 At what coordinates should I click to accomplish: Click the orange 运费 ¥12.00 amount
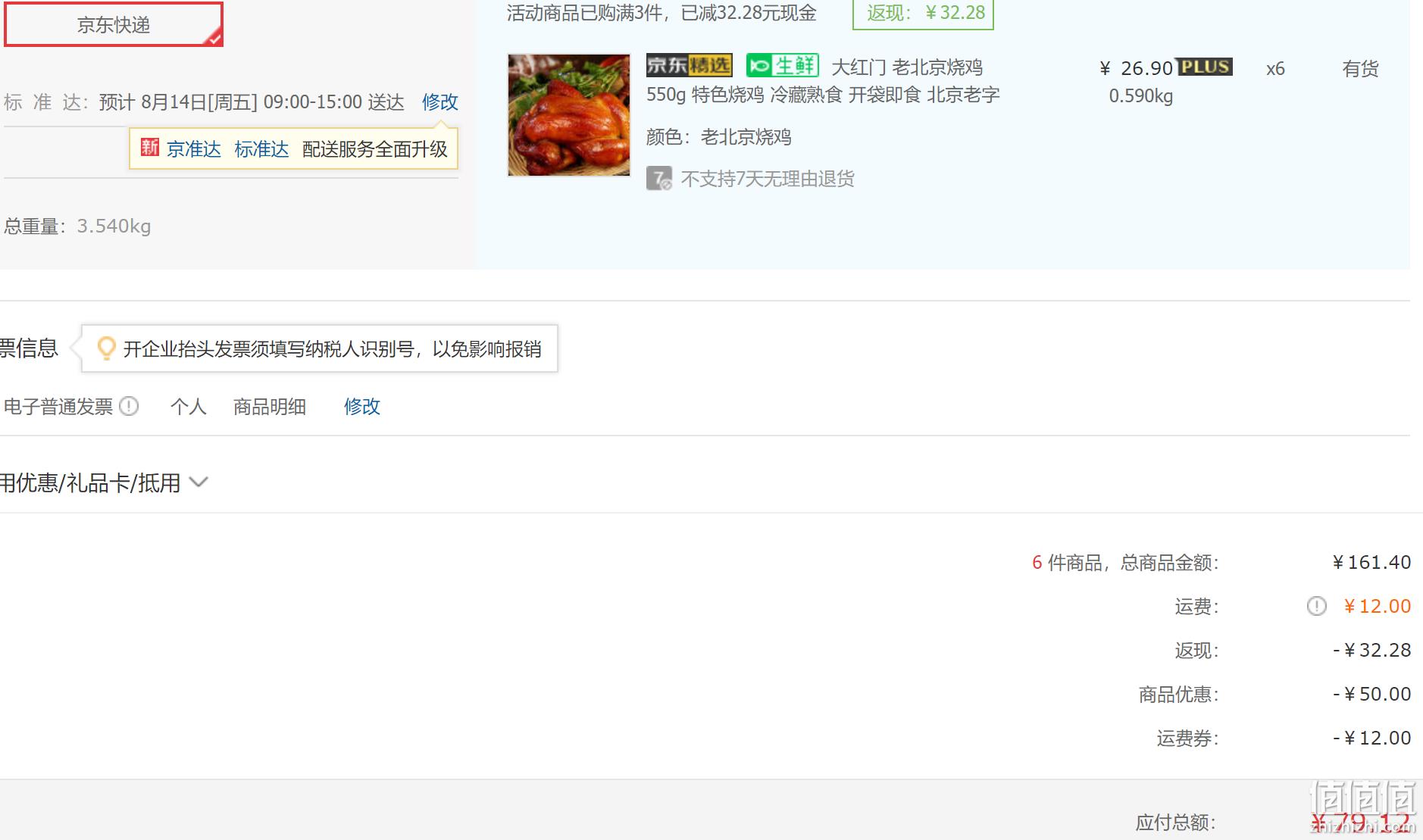tap(1377, 606)
